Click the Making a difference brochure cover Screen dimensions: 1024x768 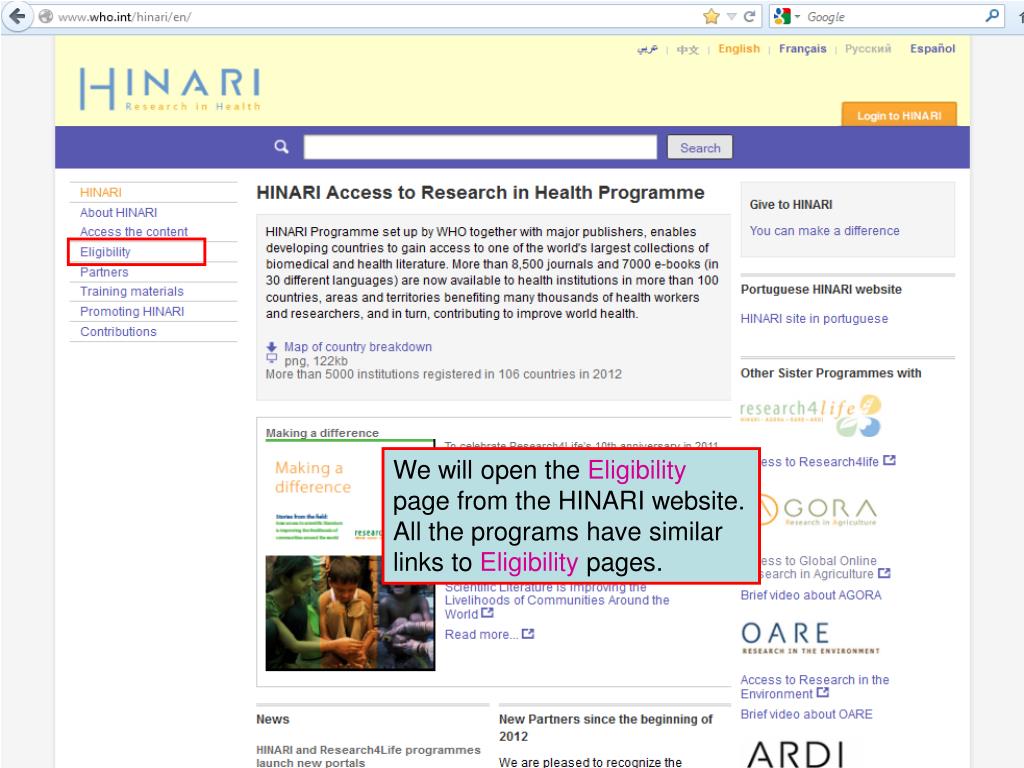[x=324, y=498]
